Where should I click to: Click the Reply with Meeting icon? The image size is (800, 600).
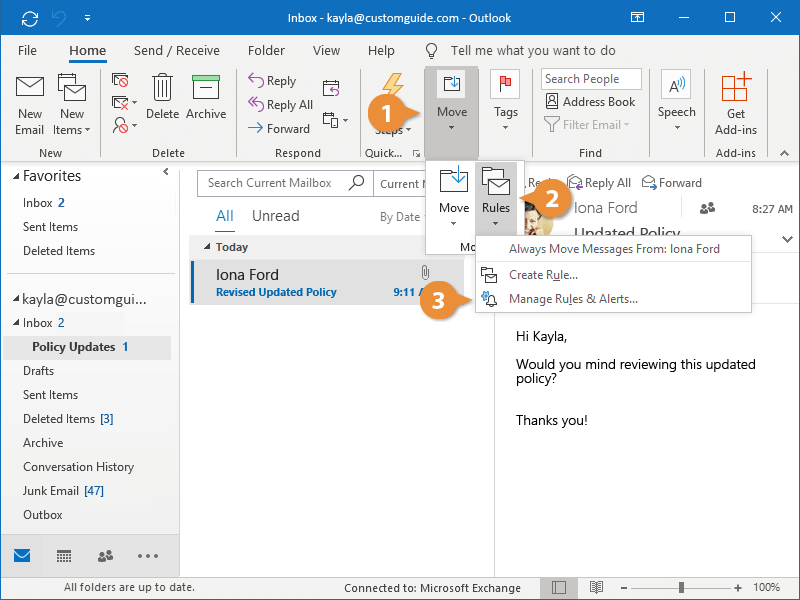click(331, 88)
